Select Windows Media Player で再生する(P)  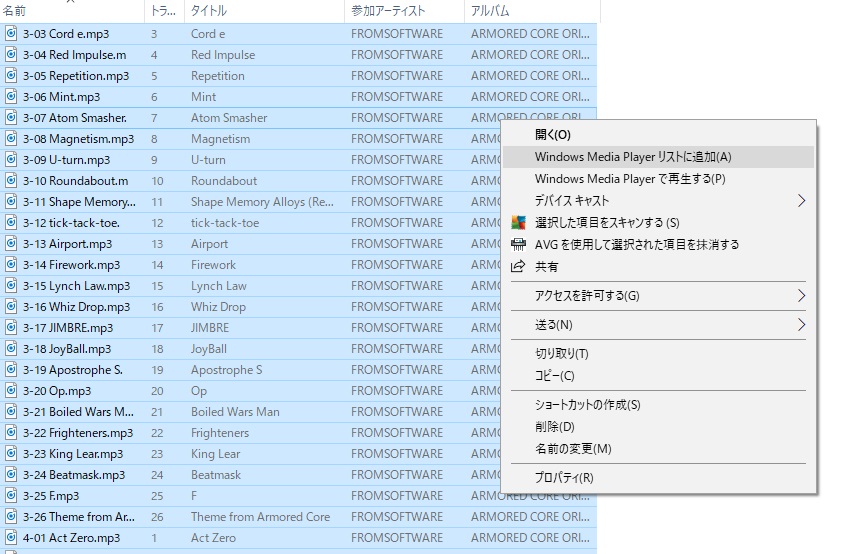pos(658,179)
